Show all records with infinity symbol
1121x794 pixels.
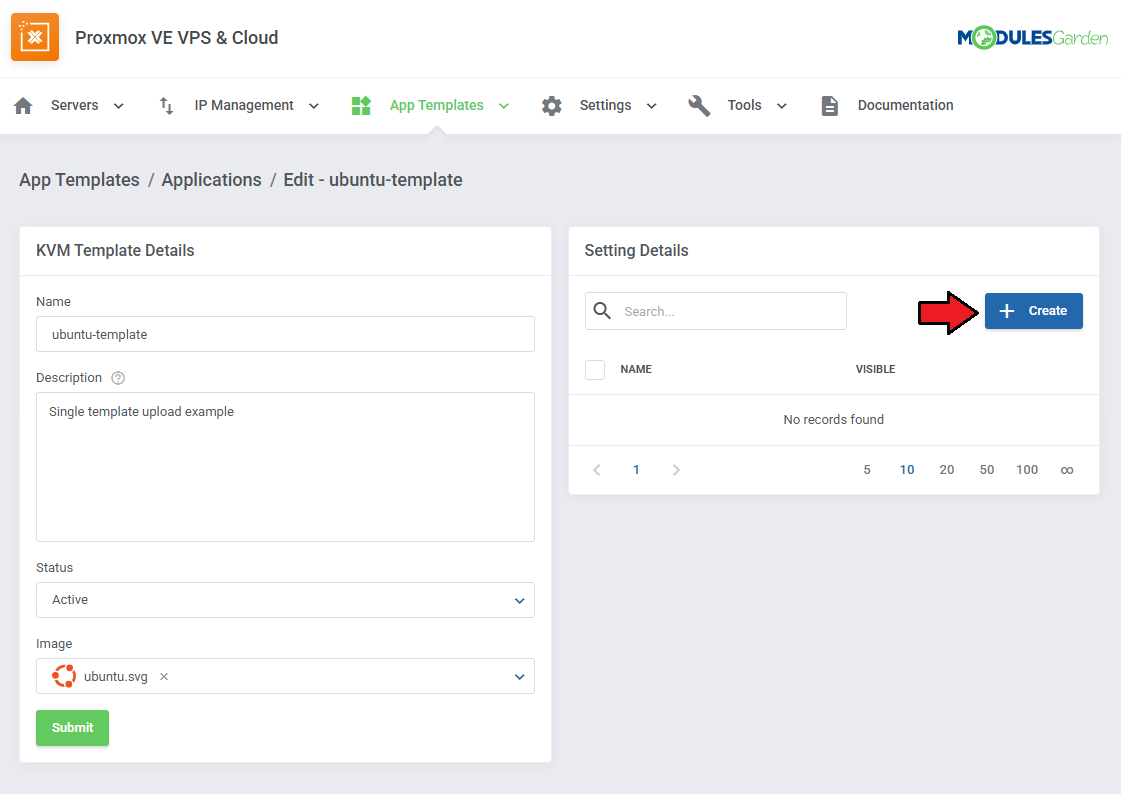(1067, 470)
